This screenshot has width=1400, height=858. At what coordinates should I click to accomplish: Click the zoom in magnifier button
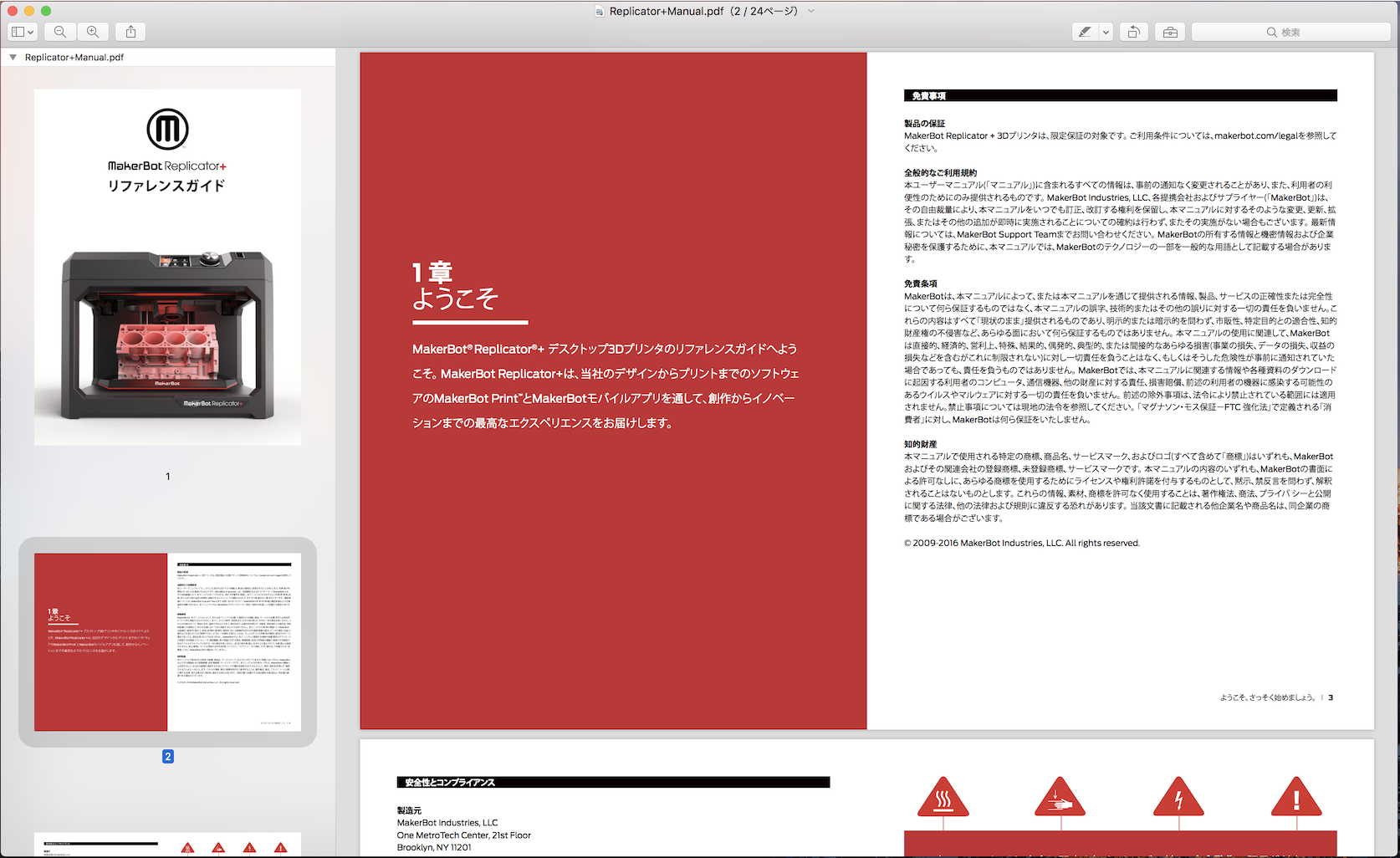(x=93, y=32)
